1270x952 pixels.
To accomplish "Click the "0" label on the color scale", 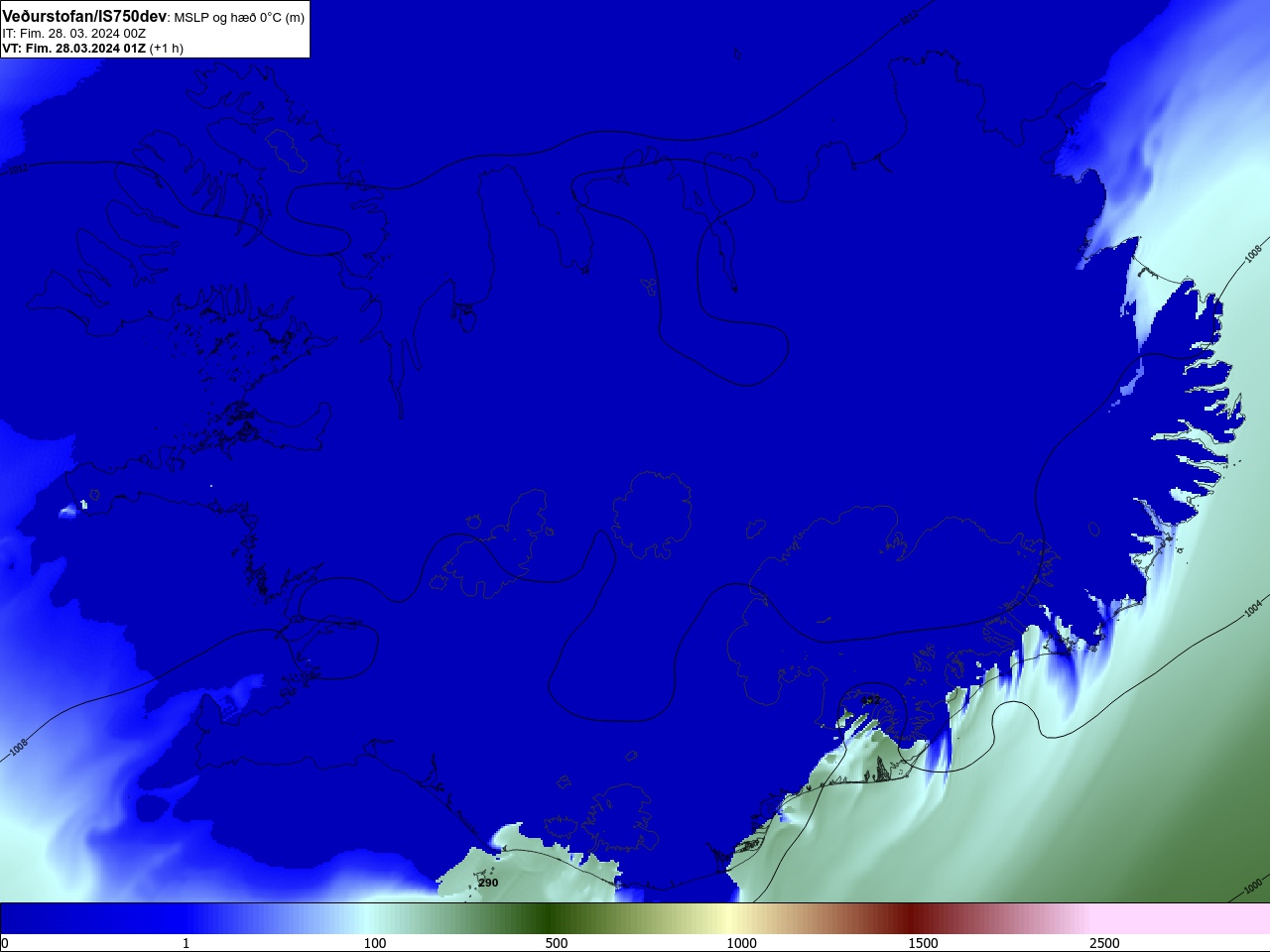I will coord(5,943).
